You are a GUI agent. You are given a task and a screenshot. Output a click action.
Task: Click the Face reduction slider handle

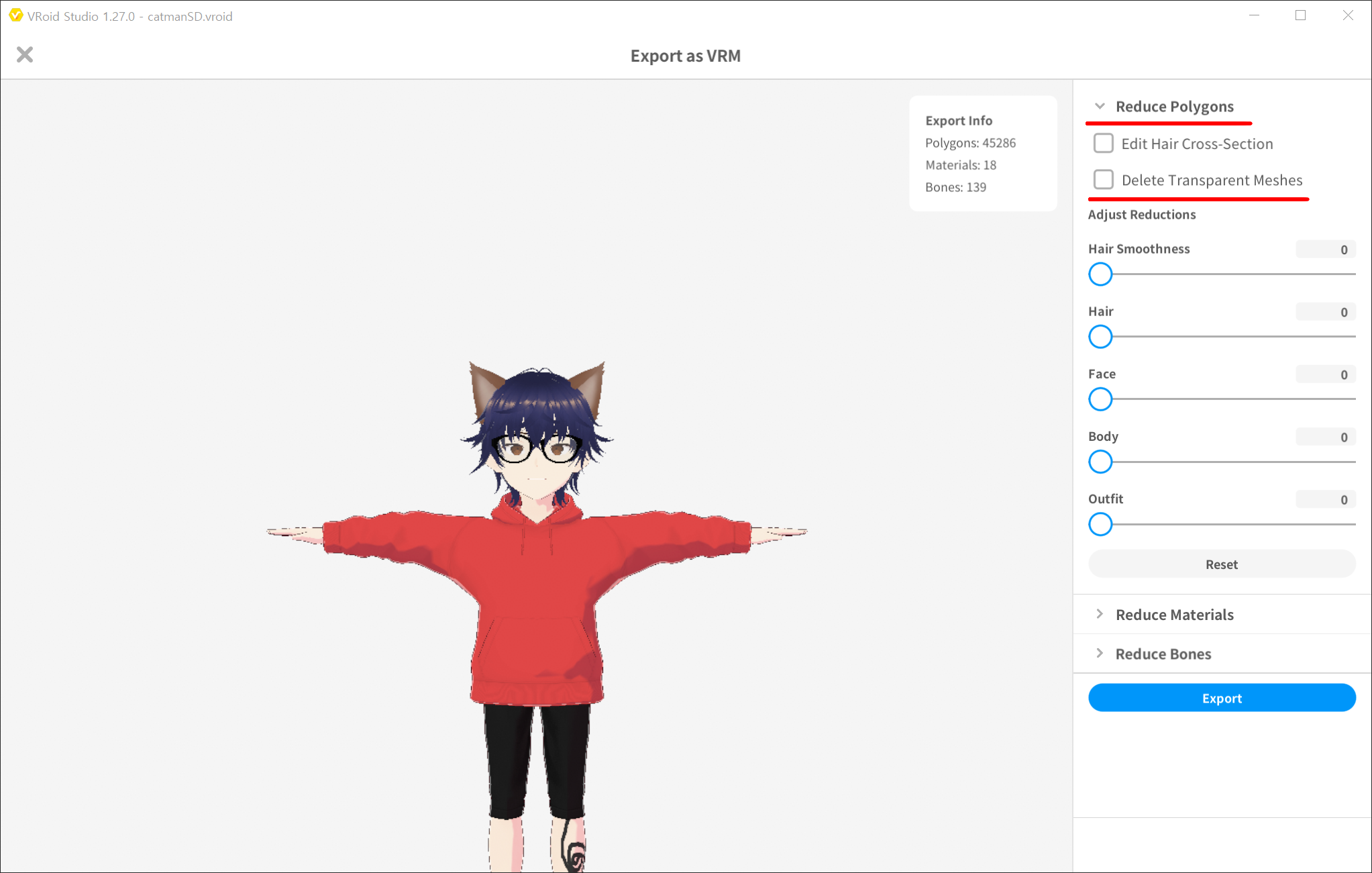pyautogui.click(x=1100, y=399)
